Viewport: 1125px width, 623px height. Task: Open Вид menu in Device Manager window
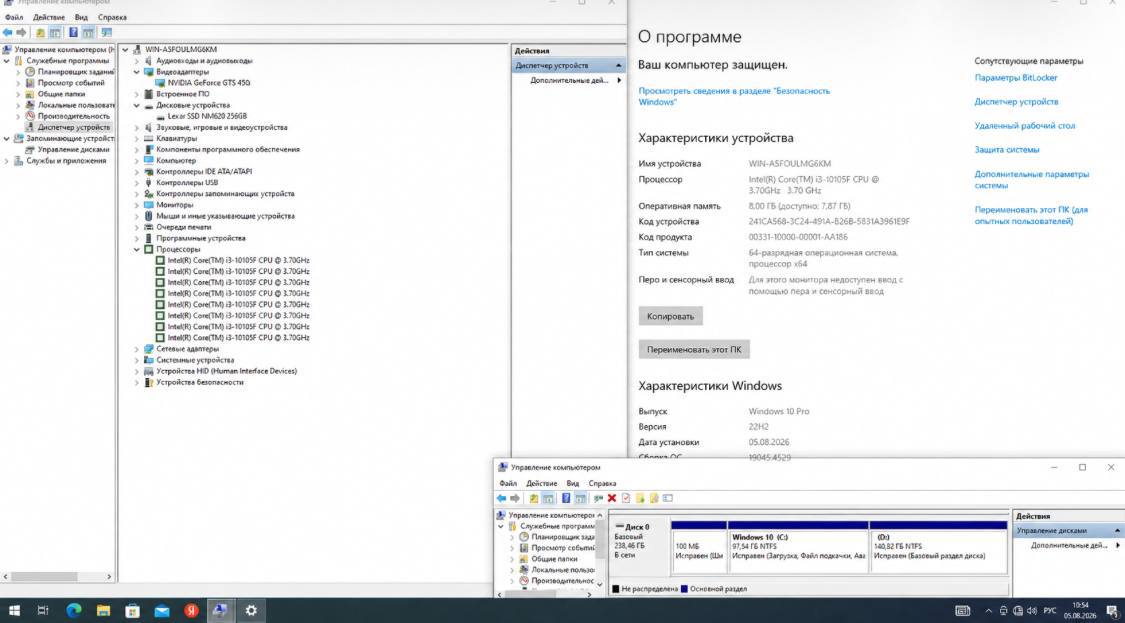(x=81, y=17)
